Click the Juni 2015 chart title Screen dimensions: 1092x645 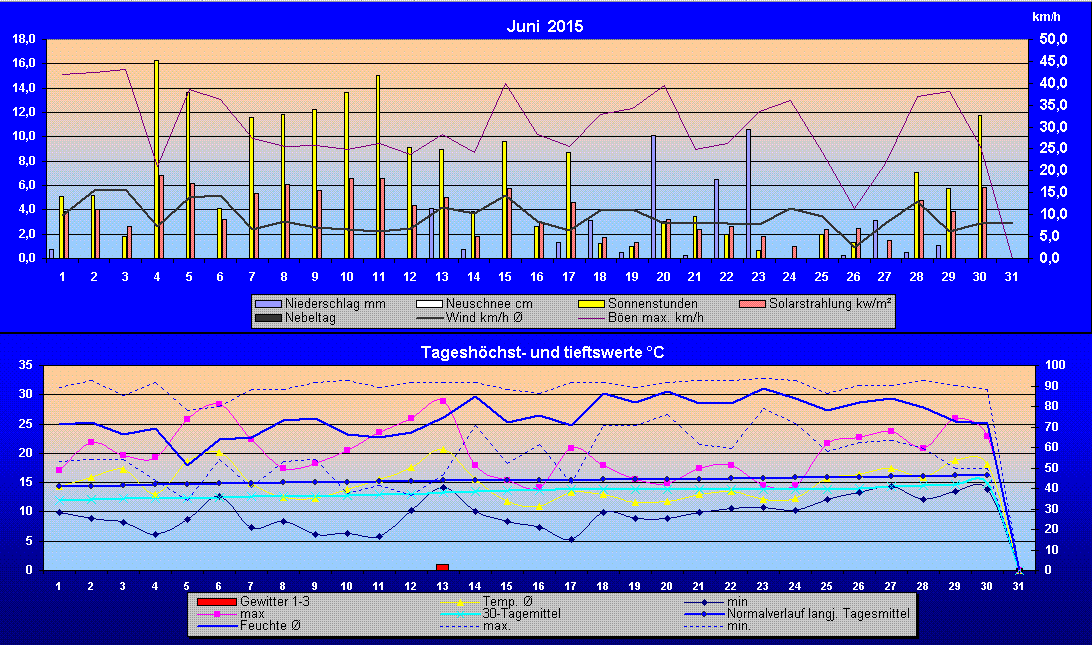tap(545, 27)
